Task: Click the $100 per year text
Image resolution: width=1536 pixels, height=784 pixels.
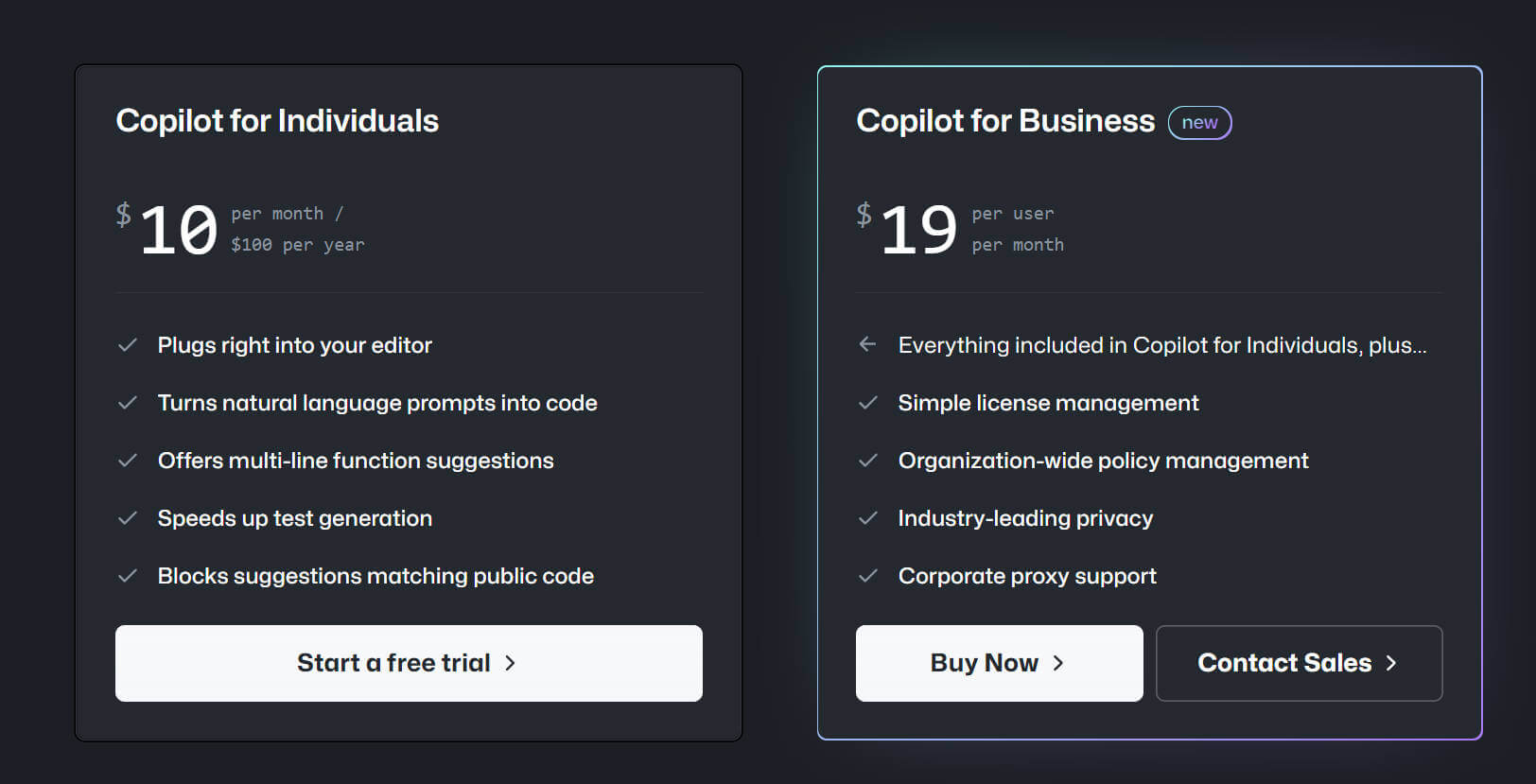Action: point(297,245)
